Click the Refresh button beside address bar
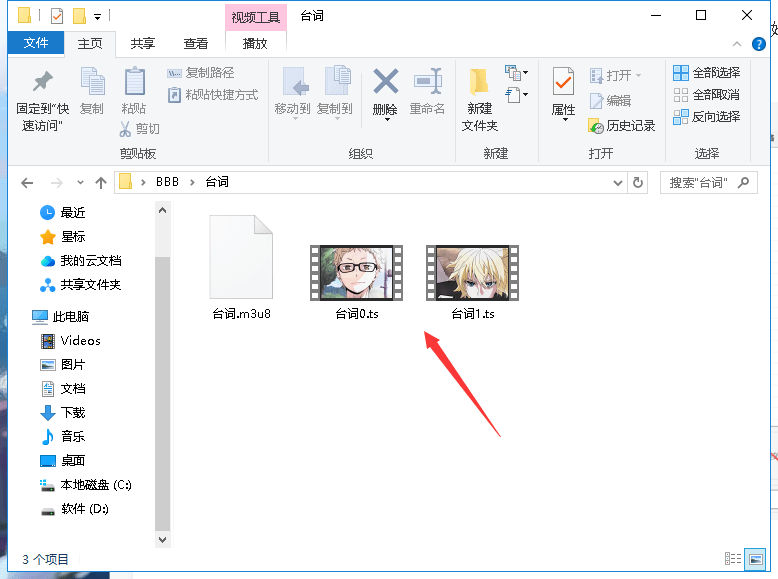The height and width of the screenshot is (579, 778). (x=638, y=183)
